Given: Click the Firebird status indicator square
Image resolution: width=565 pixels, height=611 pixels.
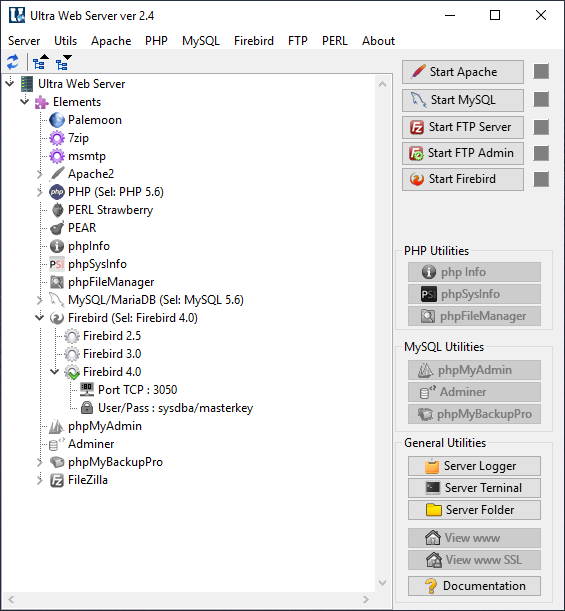Looking at the screenshot, I should (x=541, y=179).
